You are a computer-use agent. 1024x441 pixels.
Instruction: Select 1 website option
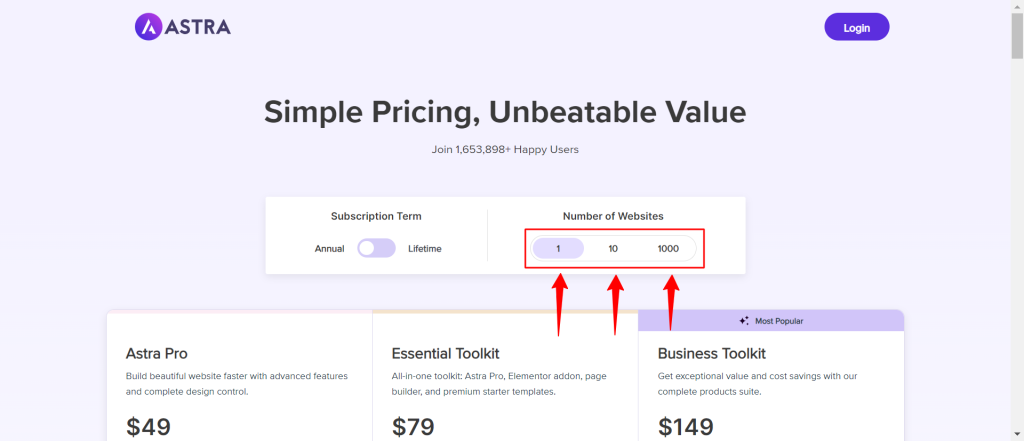click(558, 248)
